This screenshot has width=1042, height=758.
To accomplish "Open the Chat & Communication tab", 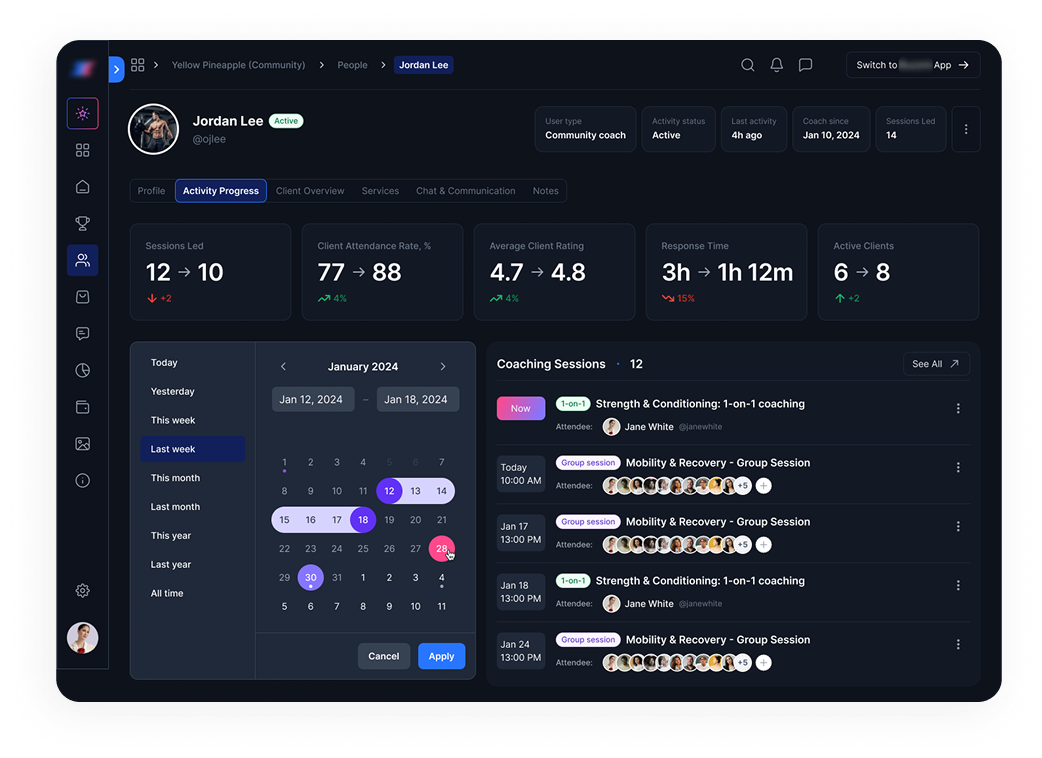I will (x=465, y=191).
